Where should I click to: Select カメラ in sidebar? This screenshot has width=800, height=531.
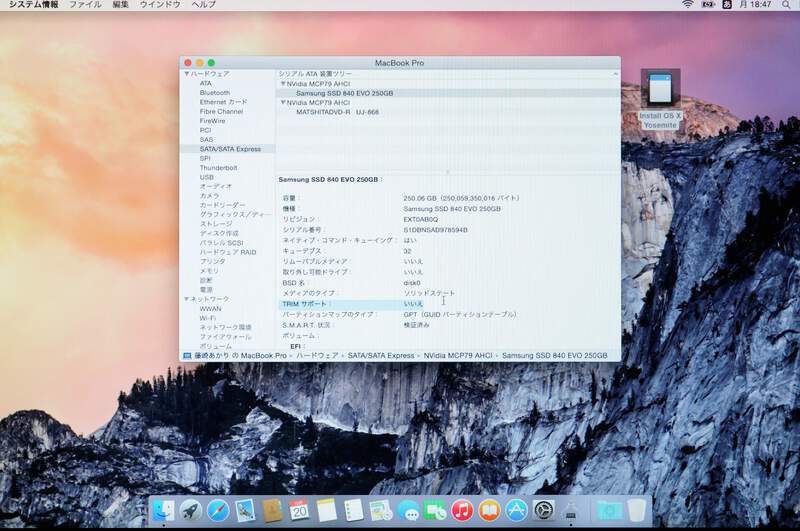click(x=210, y=196)
